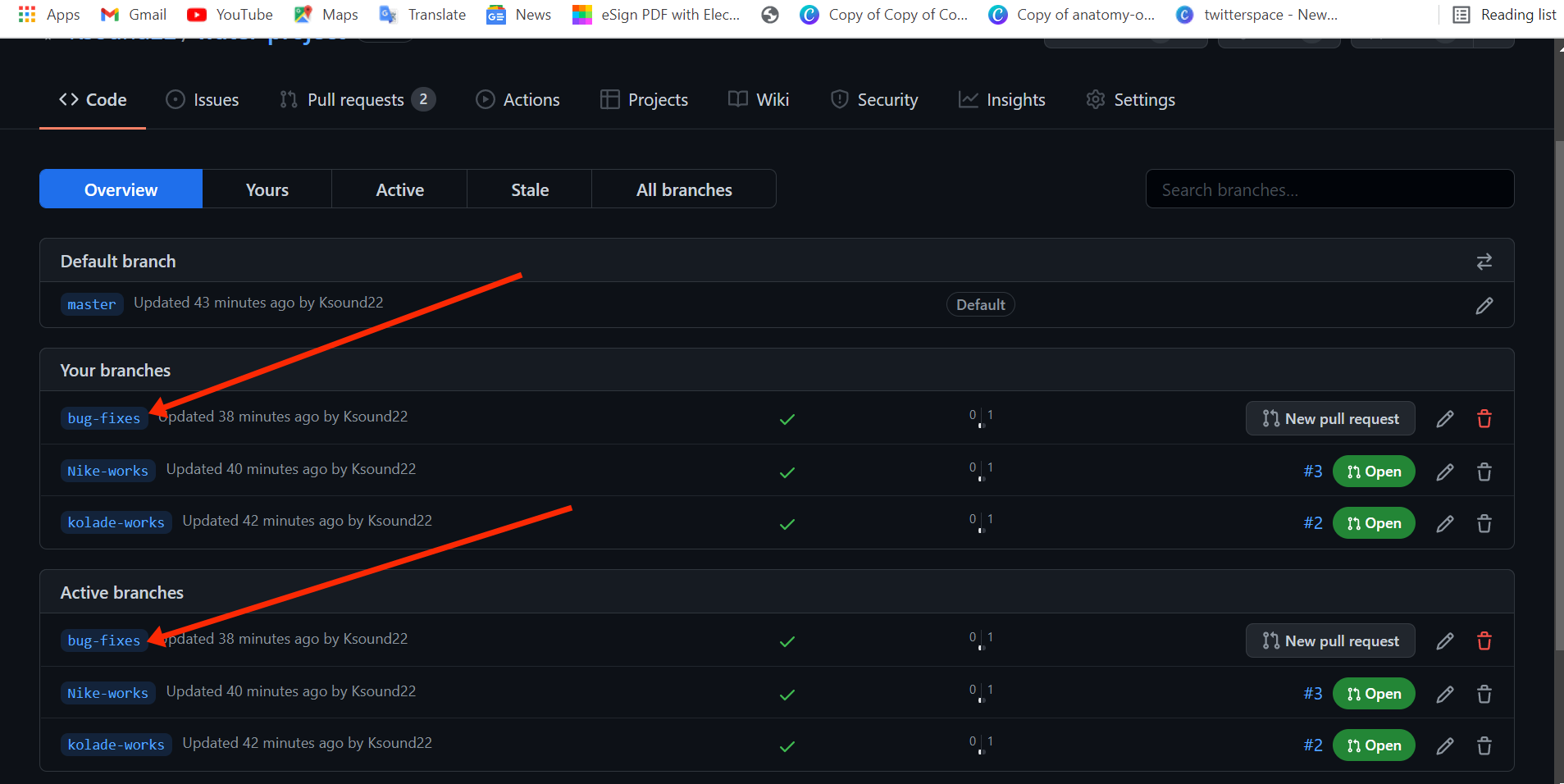Open the Actions tab
1564x784 pixels.
pyautogui.click(x=518, y=100)
